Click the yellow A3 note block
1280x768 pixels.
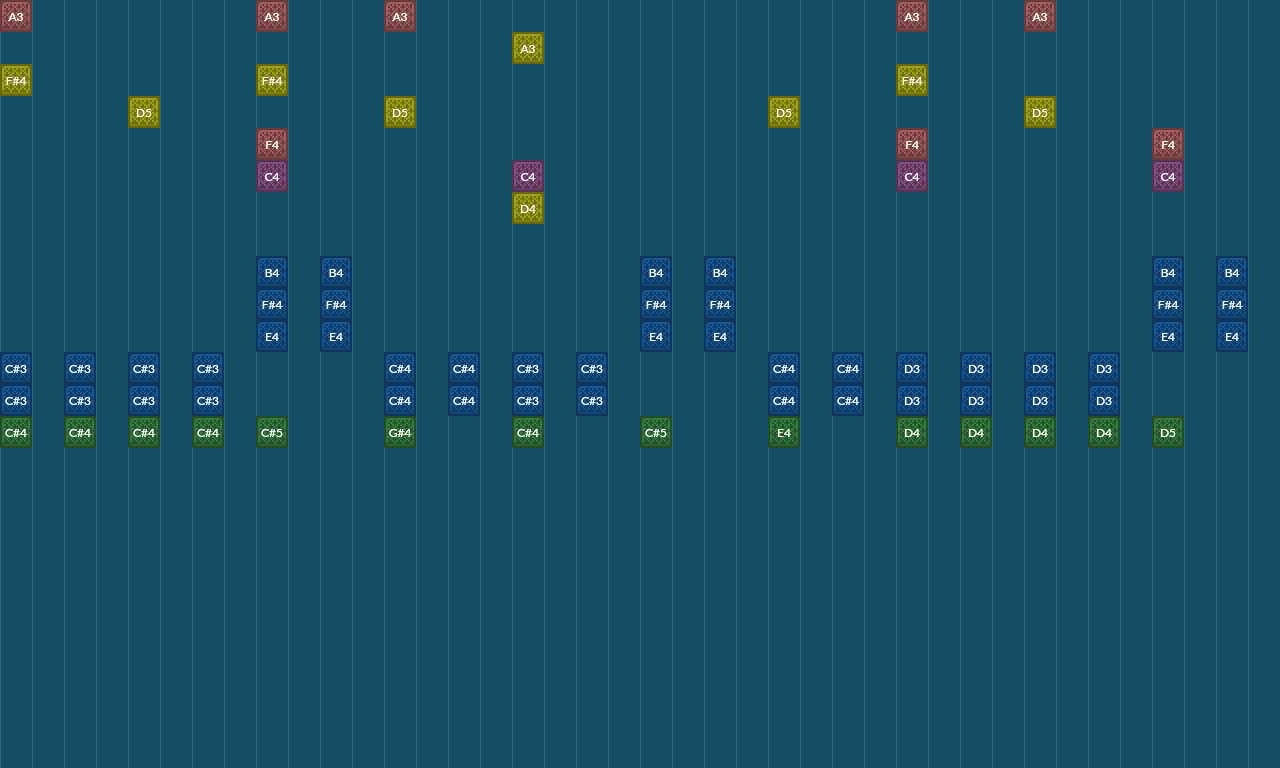[x=528, y=48]
